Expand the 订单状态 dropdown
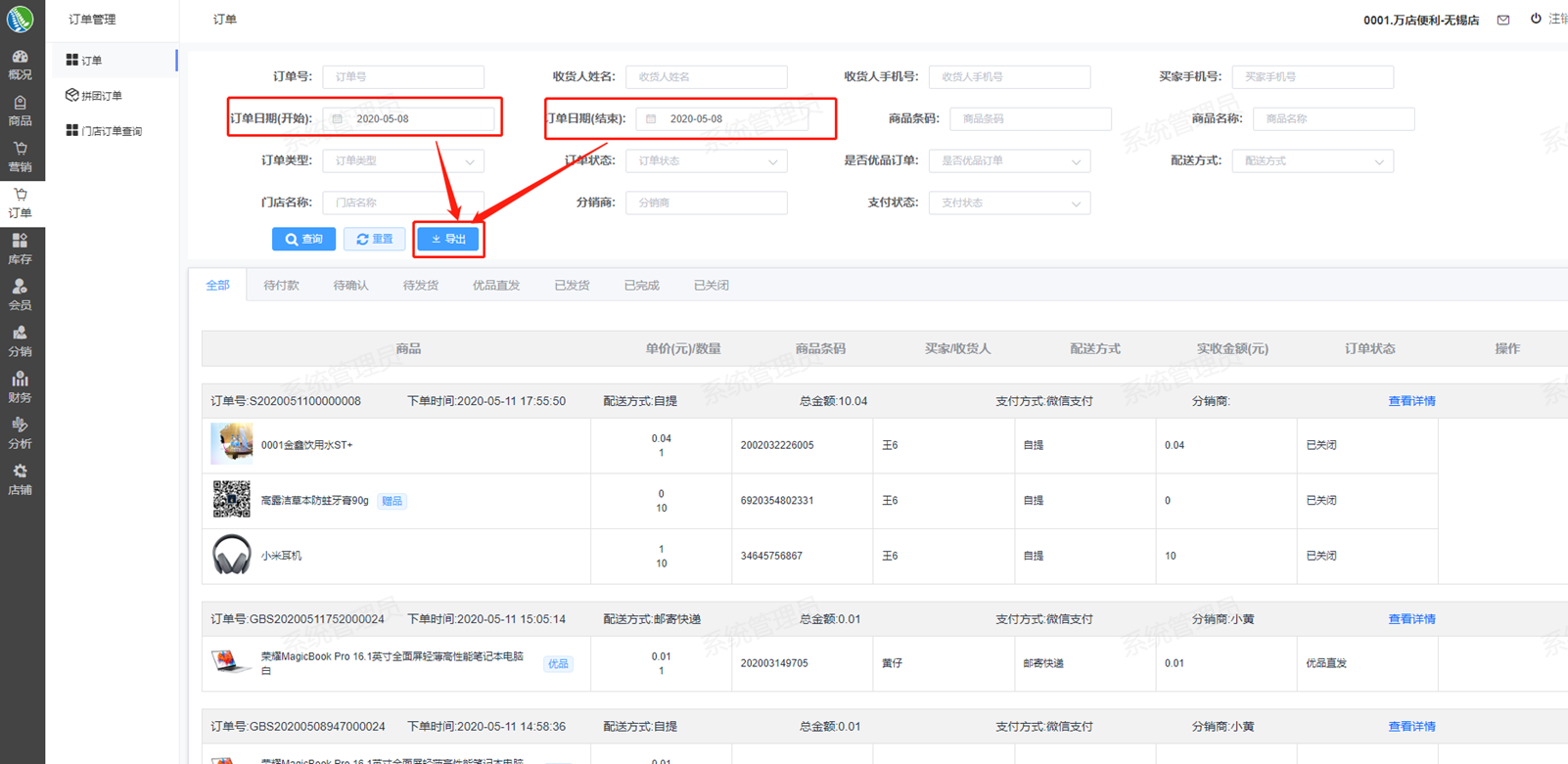 click(706, 161)
